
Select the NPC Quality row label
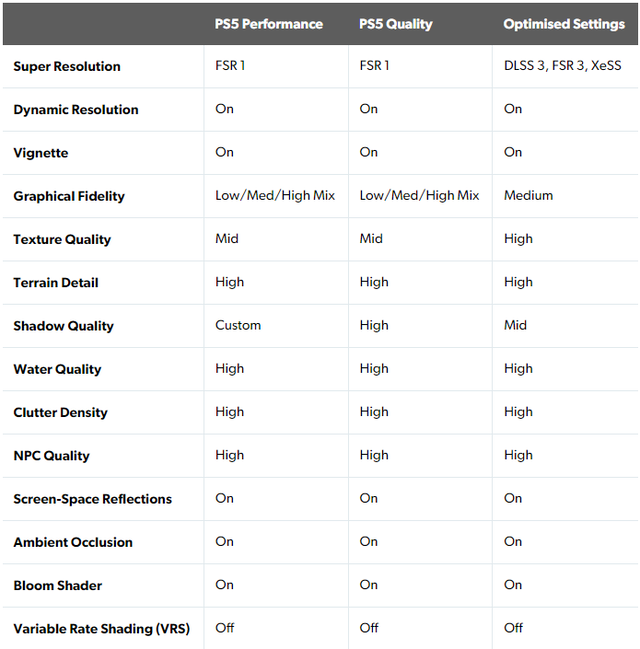point(51,456)
